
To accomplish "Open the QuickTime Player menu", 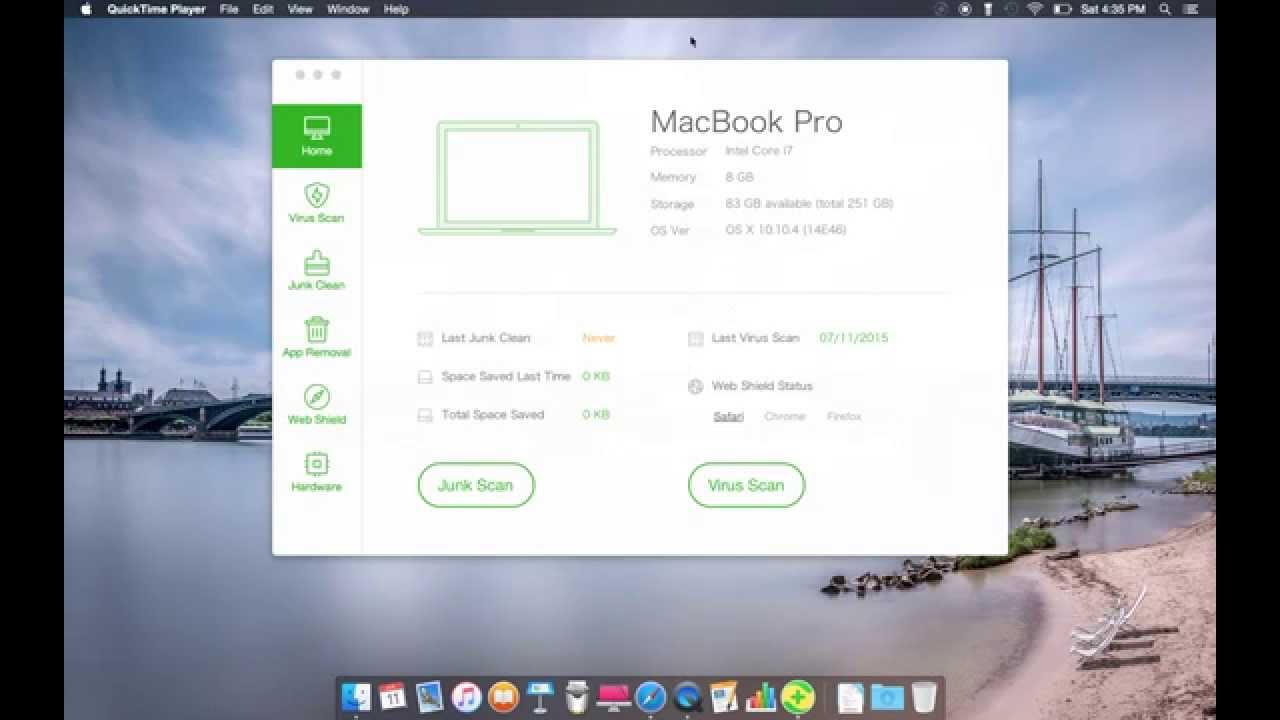I will click(x=156, y=9).
